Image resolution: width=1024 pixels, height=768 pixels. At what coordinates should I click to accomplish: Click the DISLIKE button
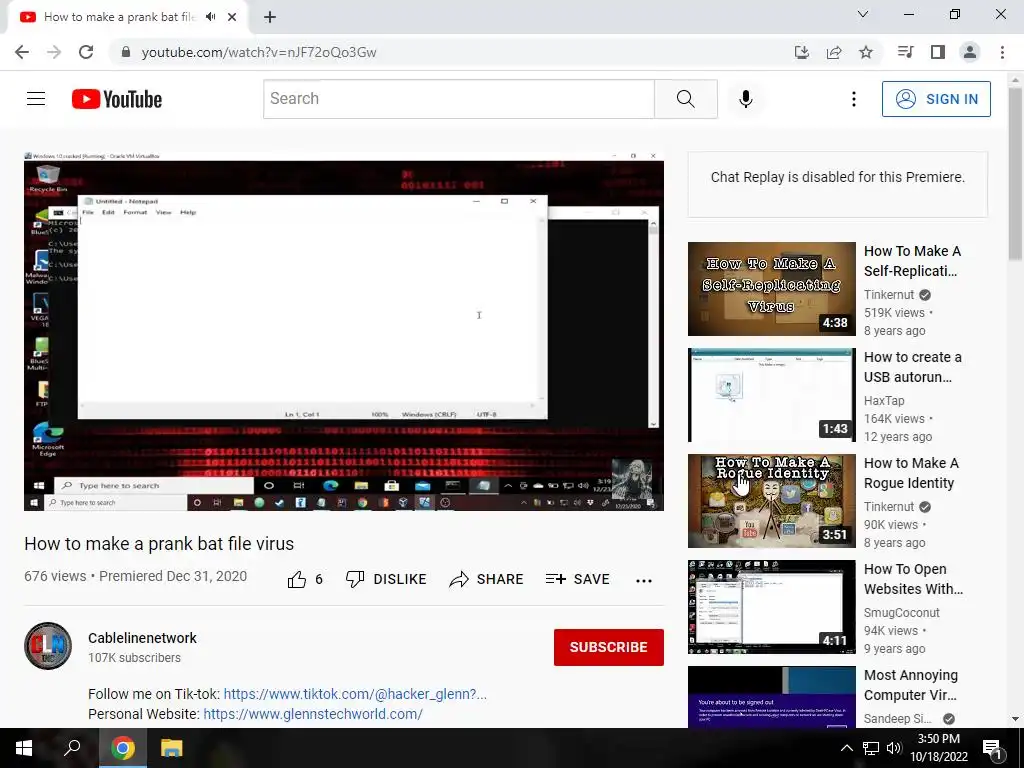pyautogui.click(x=386, y=579)
